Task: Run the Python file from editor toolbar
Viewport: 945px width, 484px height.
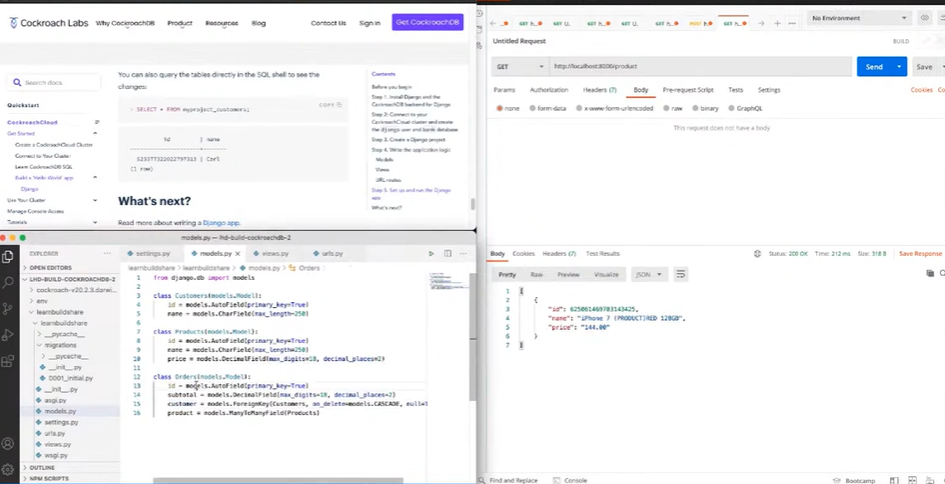Action: (x=431, y=254)
